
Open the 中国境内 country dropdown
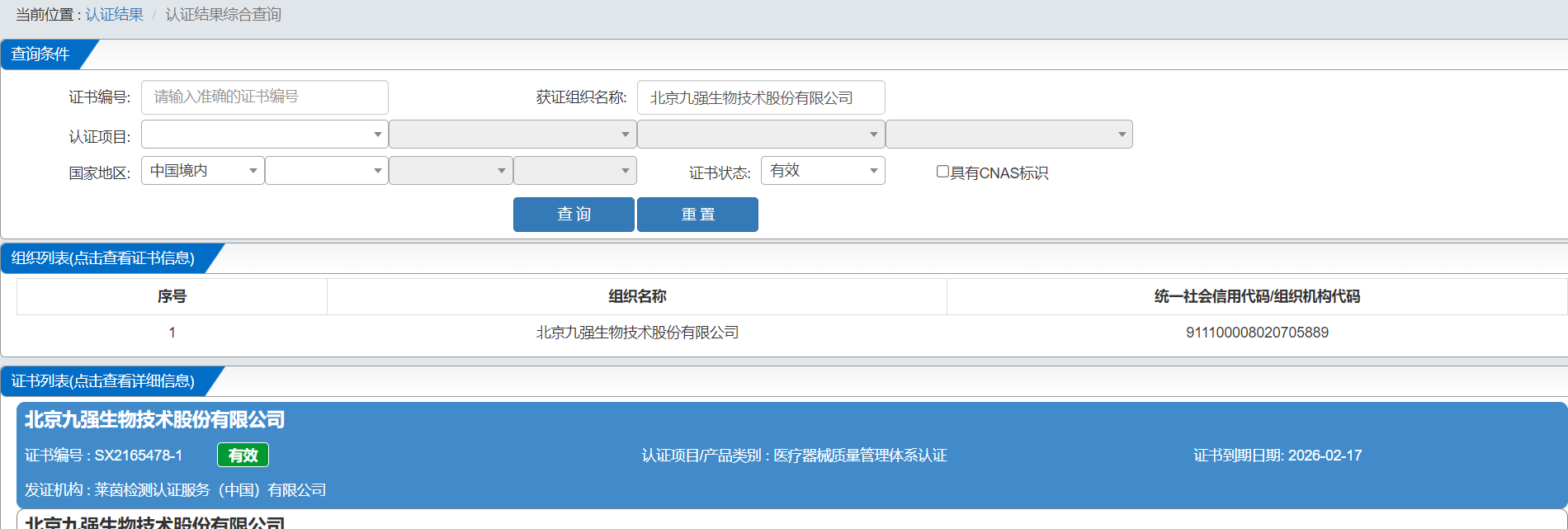203,171
